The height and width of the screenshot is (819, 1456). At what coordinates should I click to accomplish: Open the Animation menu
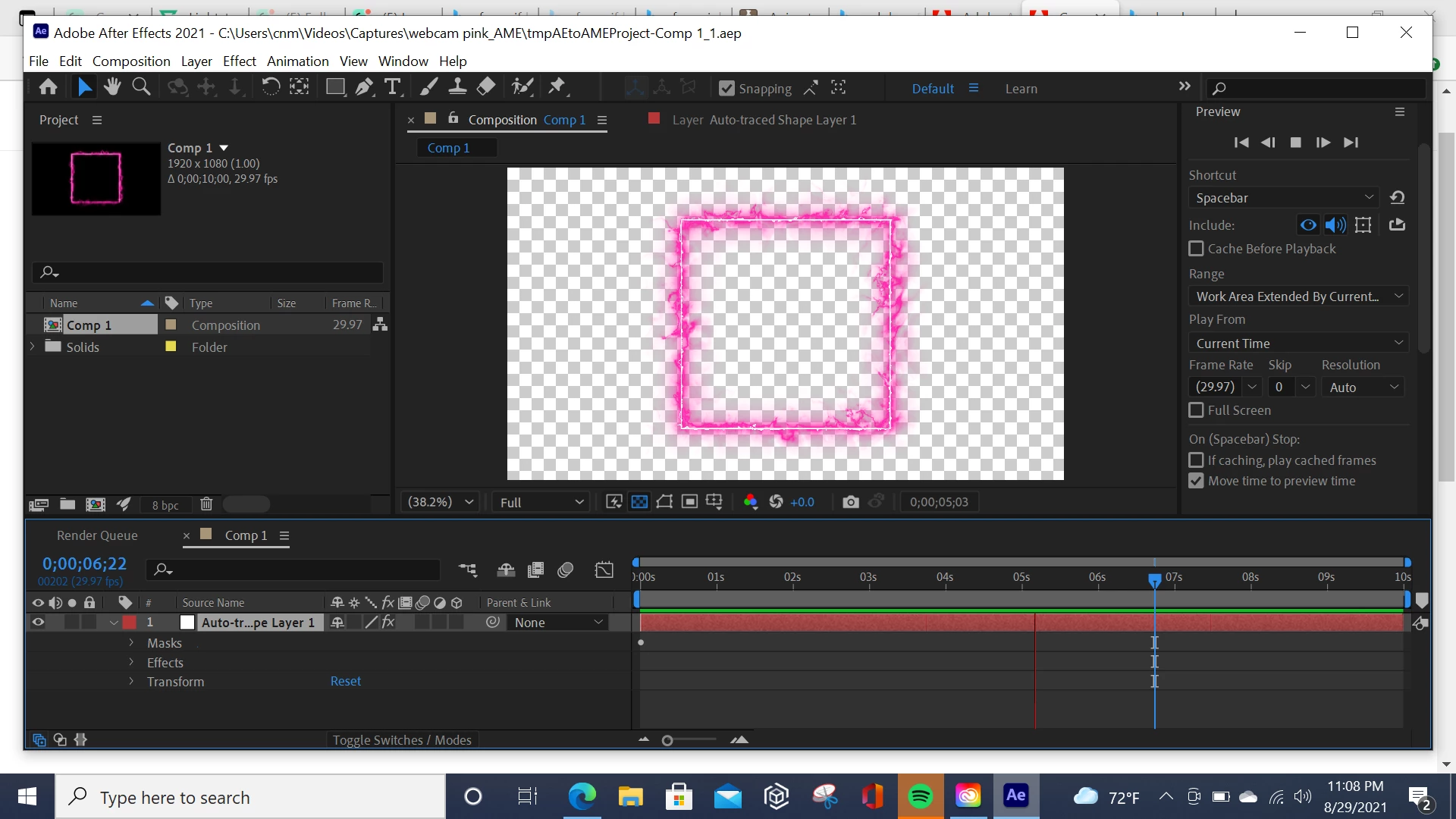pos(297,61)
